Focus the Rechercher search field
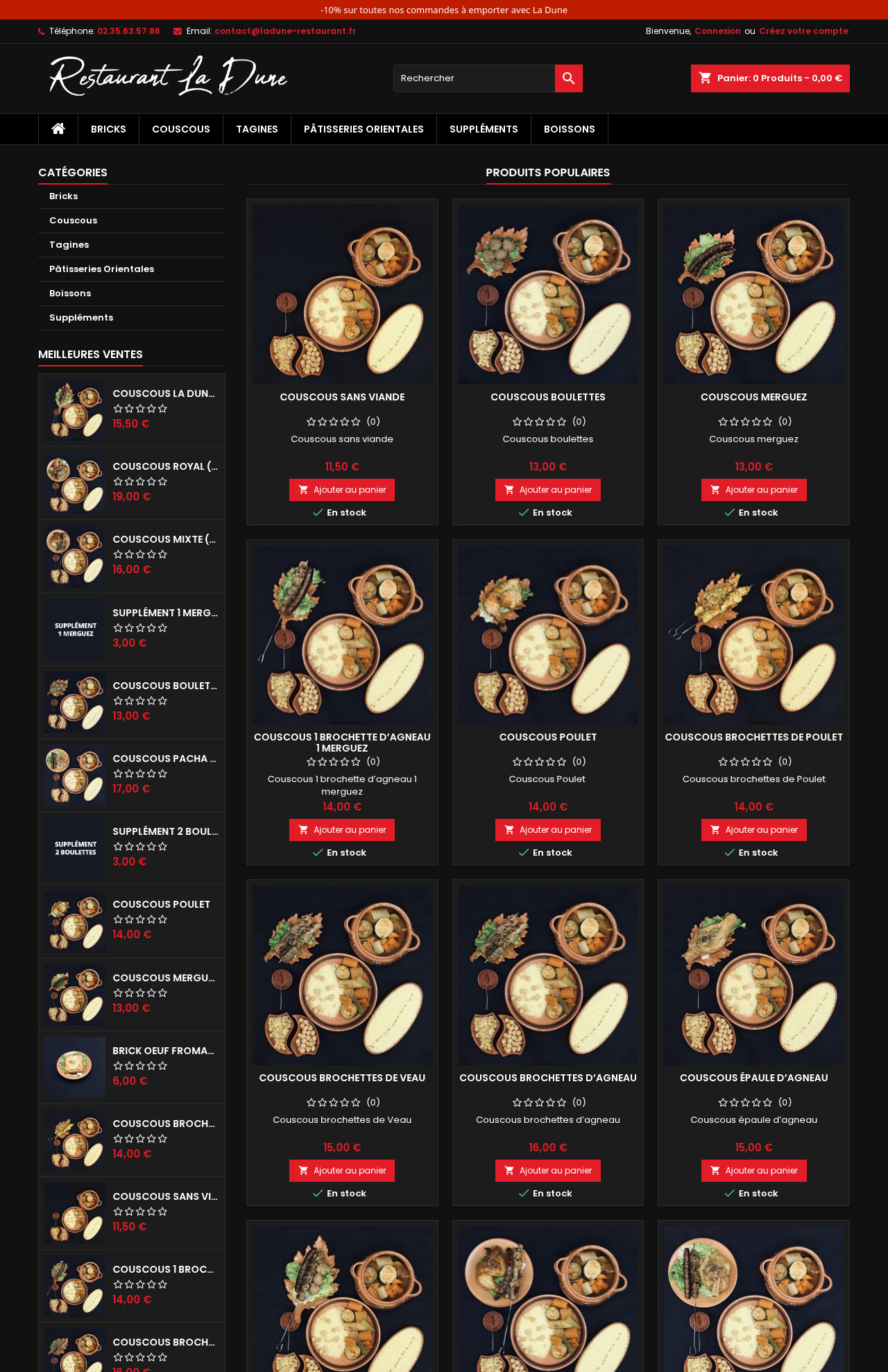 pos(475,78)
